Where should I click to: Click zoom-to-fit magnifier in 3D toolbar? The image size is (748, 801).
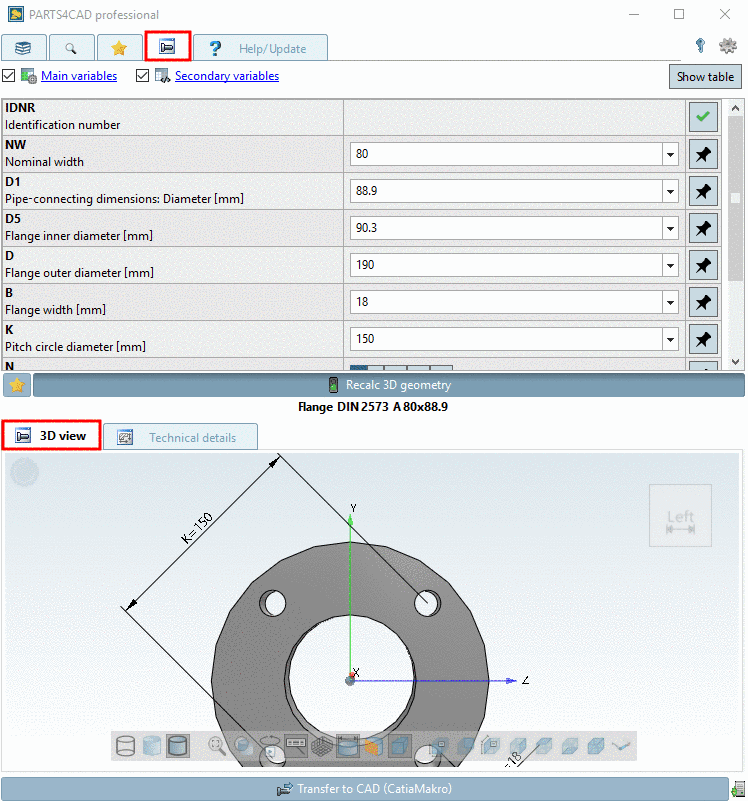point(217,746)
